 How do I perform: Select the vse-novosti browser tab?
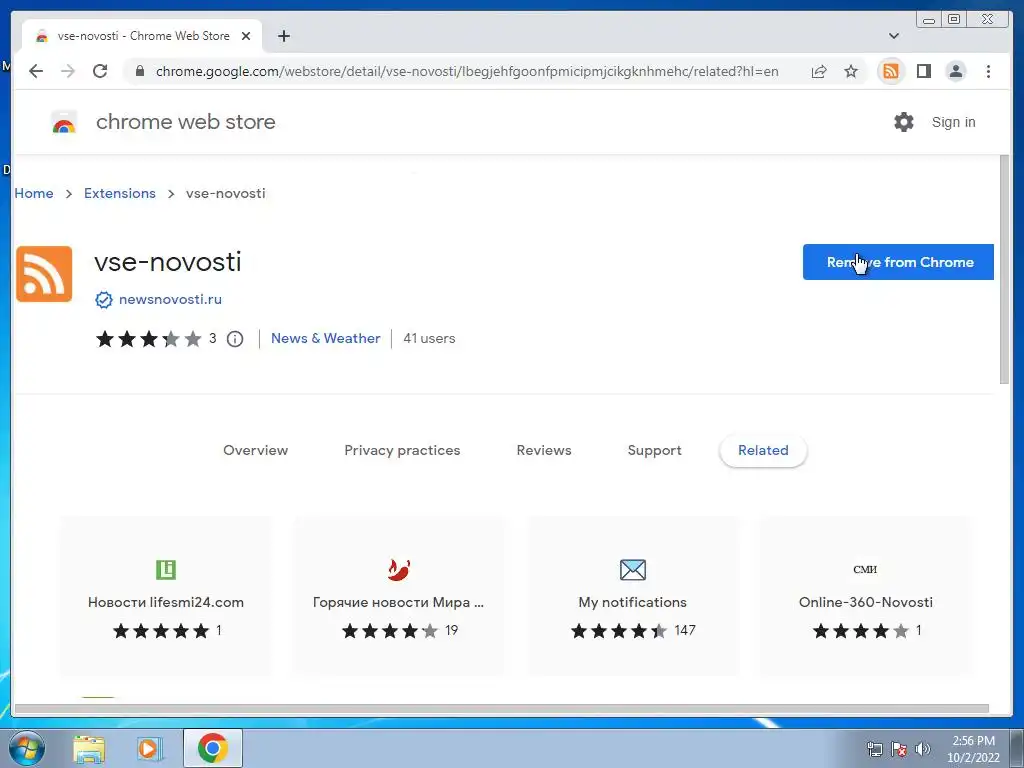[x=142, y=36]
